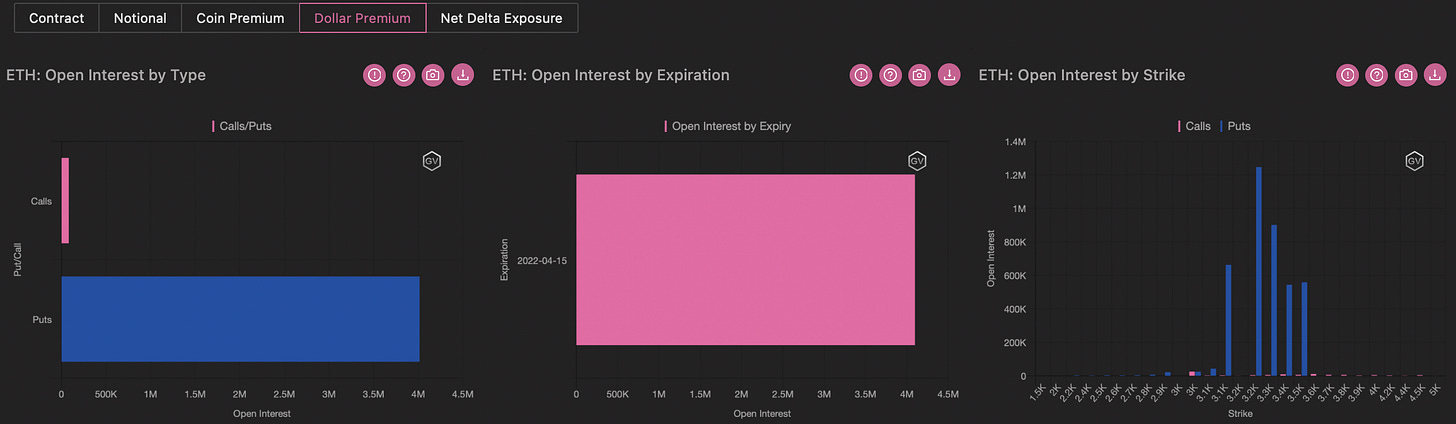Click the pink Calls bar in type chart
This screenshot has height=424, width=1456.
(x=65, y=200)
